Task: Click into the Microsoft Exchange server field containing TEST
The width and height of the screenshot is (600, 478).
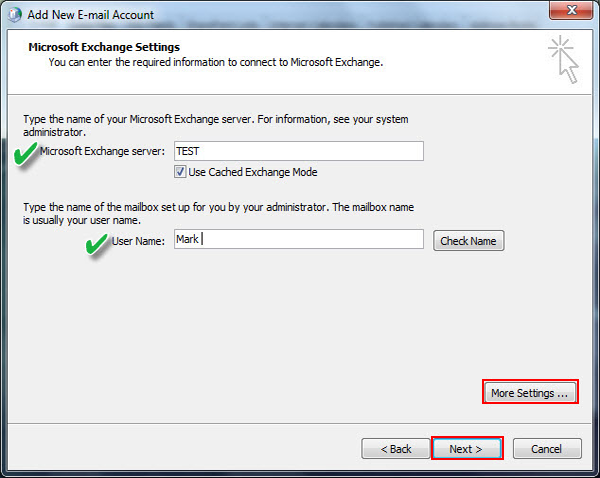Action: [297, 151]
